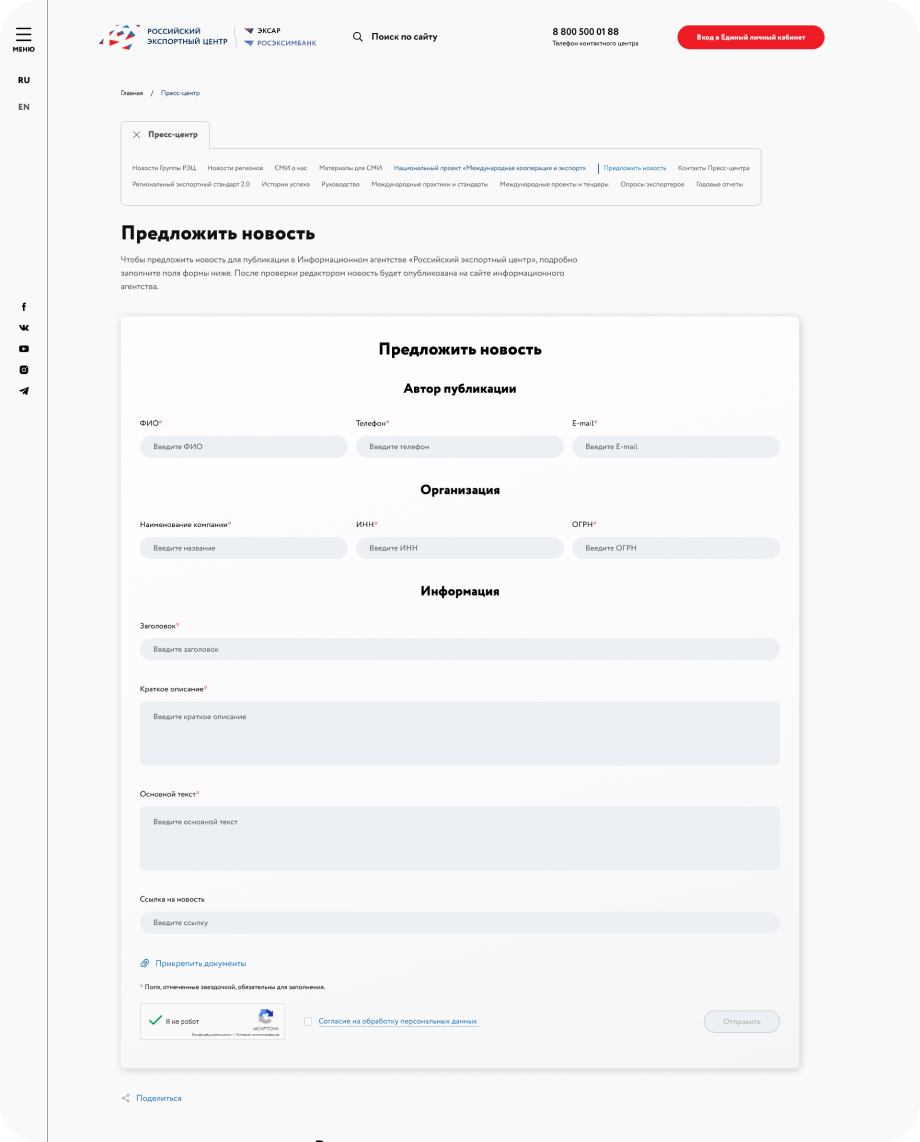Open 'Согласие на обработку персональных данных' link
Viewport: 920px width, 1142px height.
pos(397,1022)
